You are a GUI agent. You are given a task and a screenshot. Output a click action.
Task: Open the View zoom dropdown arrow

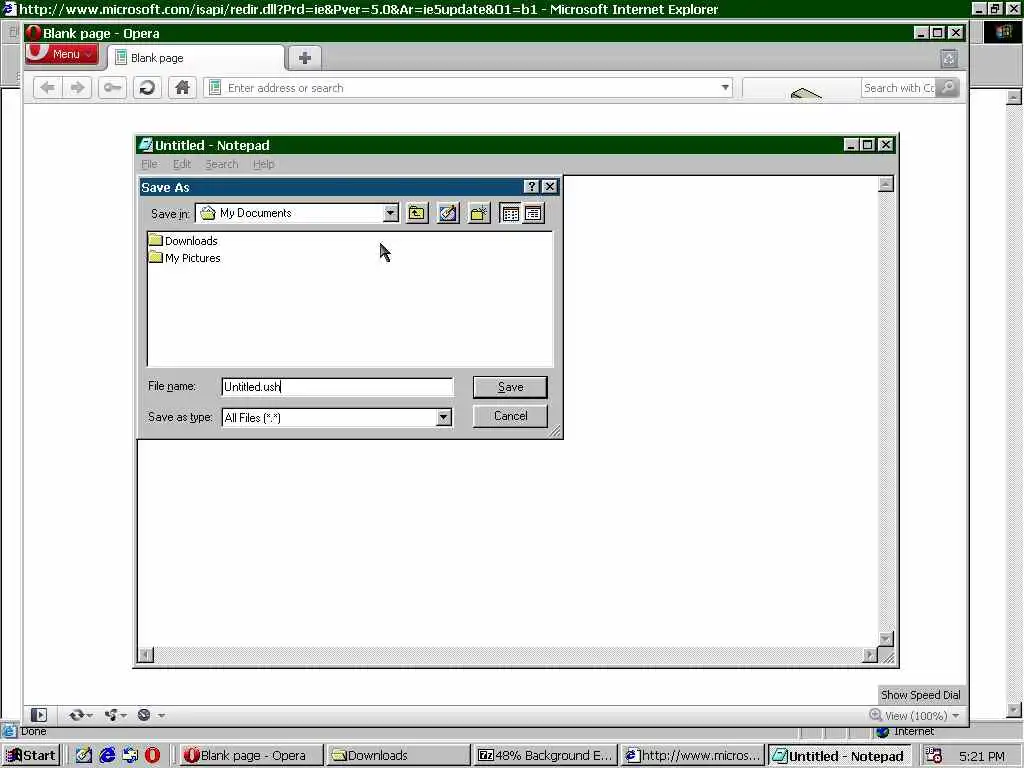coord(956,716)
